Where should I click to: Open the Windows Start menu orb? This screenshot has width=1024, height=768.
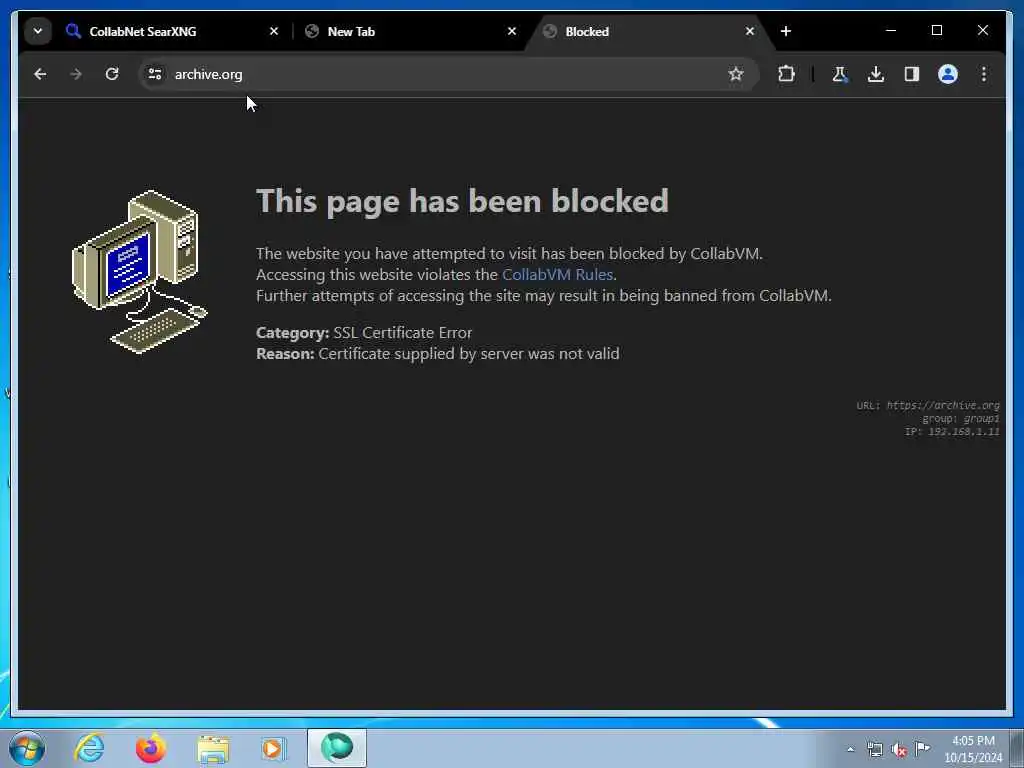click(x=27, y=748)
